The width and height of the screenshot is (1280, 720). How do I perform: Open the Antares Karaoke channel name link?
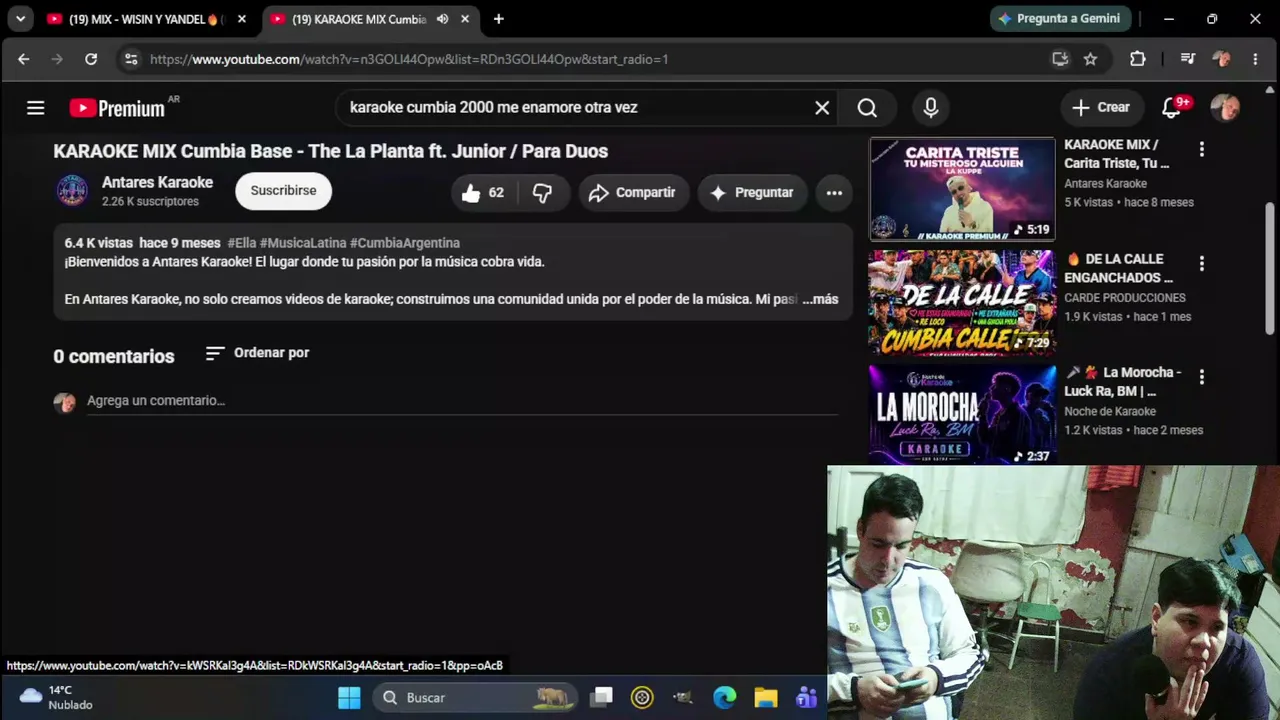pyautogui.click(x=157, y=182)
